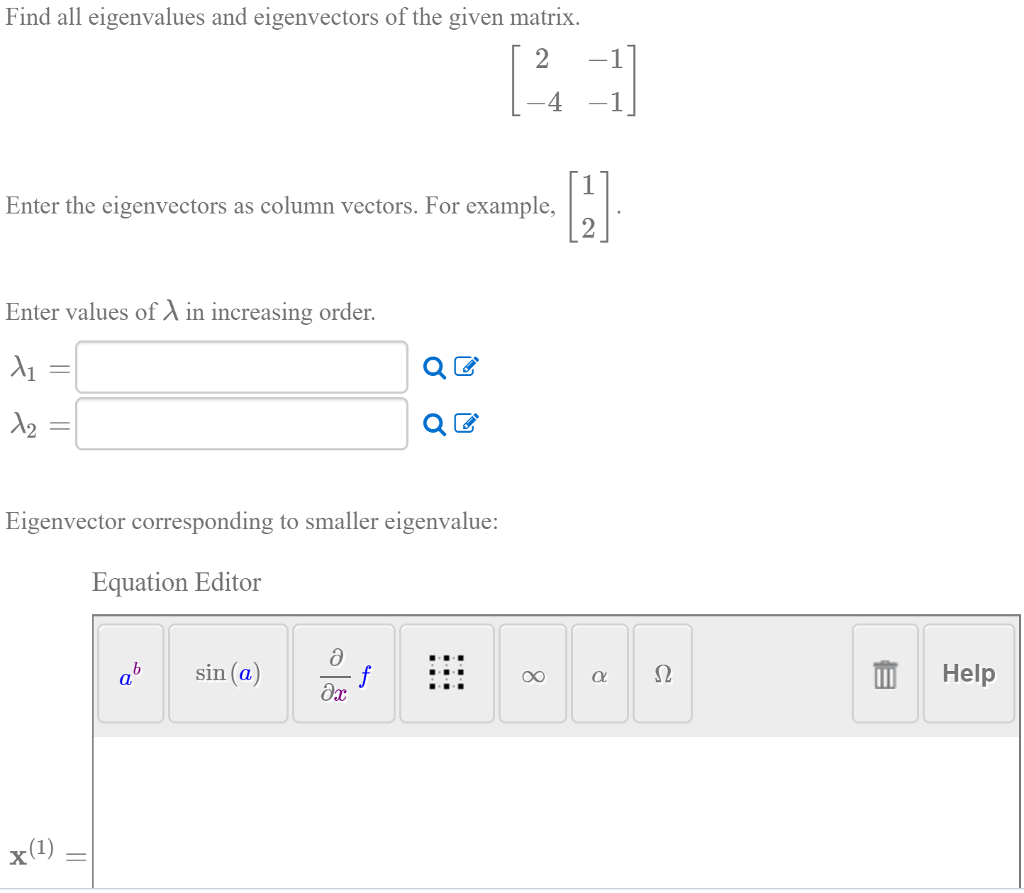
Task: Insert a trig function with the sin(a) tool
Action: click(x=228, y=672)
